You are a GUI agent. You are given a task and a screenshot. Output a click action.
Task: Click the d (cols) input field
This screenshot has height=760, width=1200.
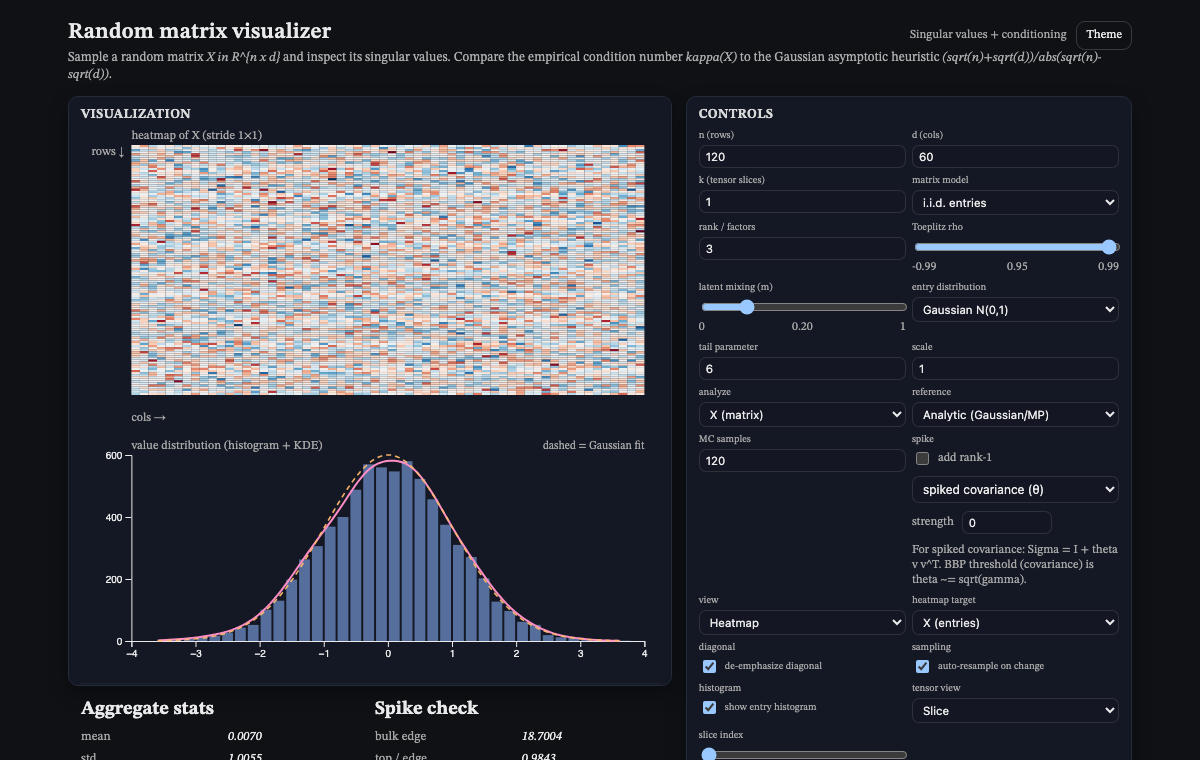coord(1015,157)
